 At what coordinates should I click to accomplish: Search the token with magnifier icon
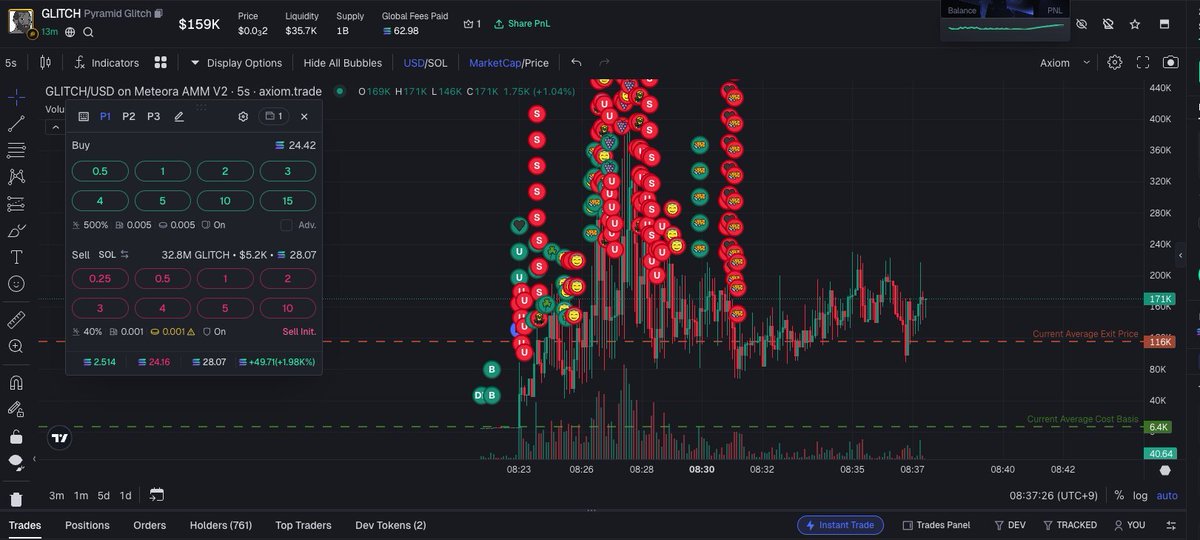click(x=88, y=32)
